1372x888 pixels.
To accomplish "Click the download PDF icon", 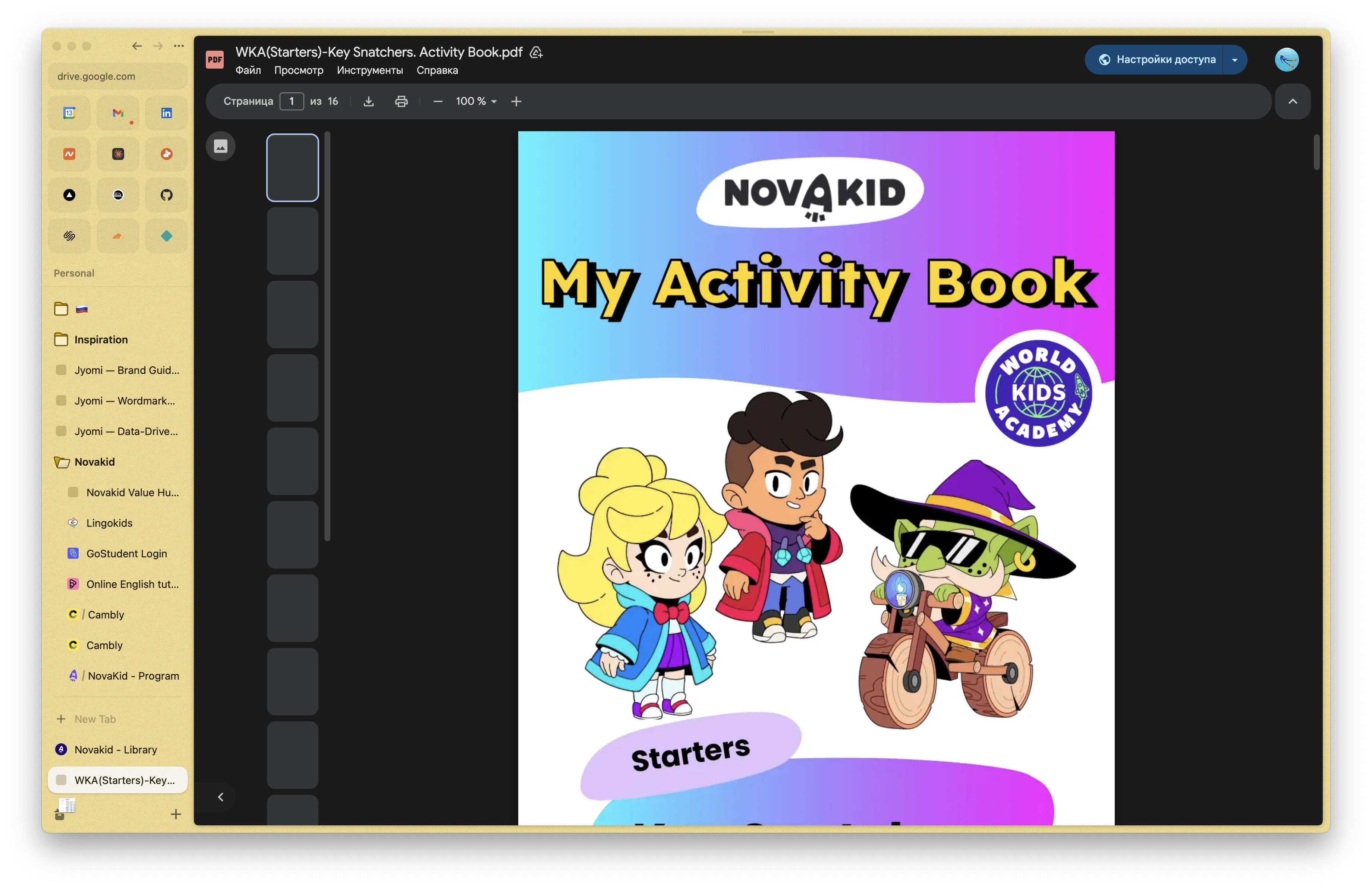I will coord(368,101).
